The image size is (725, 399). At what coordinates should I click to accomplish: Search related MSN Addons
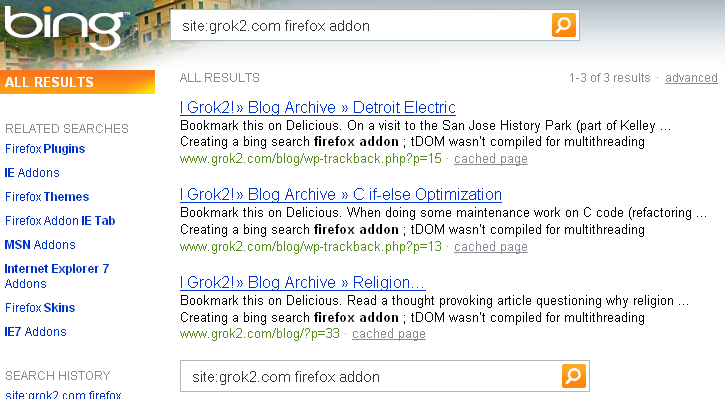click(40, 245)
